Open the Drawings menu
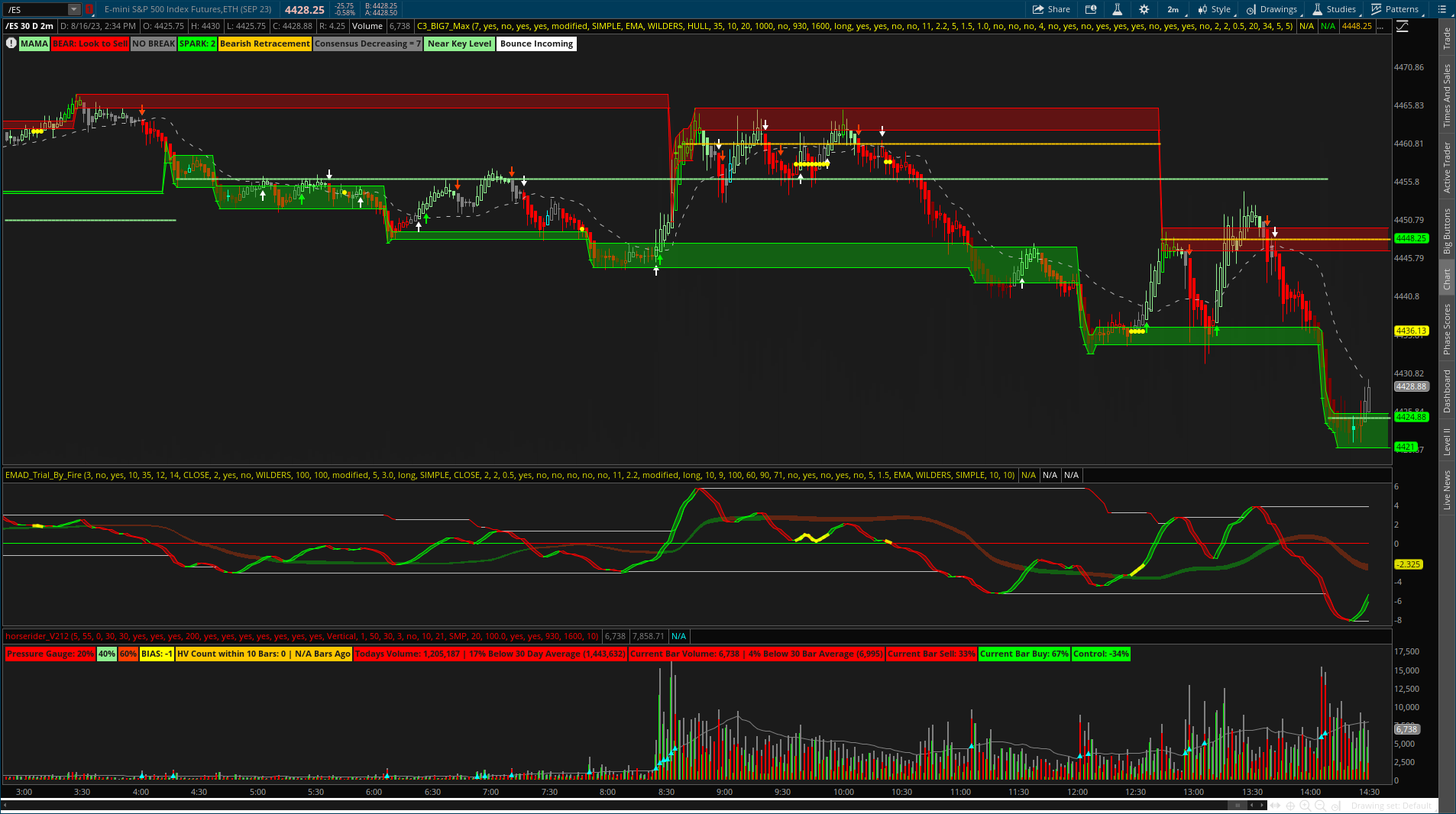 point(1271,9)
